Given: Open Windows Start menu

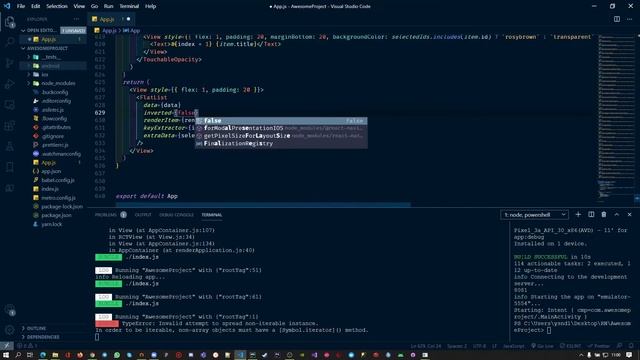Looking at the screenshot, I should coord(6,355).
